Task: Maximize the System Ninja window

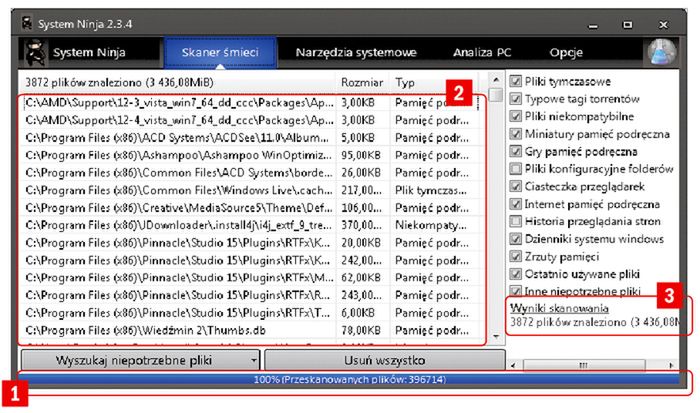Action: pos(627,25)
